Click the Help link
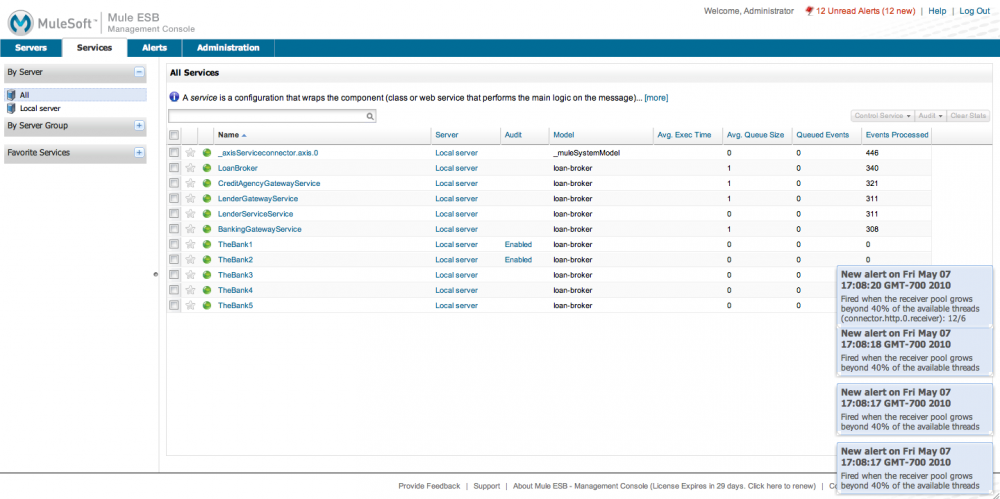The image size is (1000, 499). tap(937, 11)
